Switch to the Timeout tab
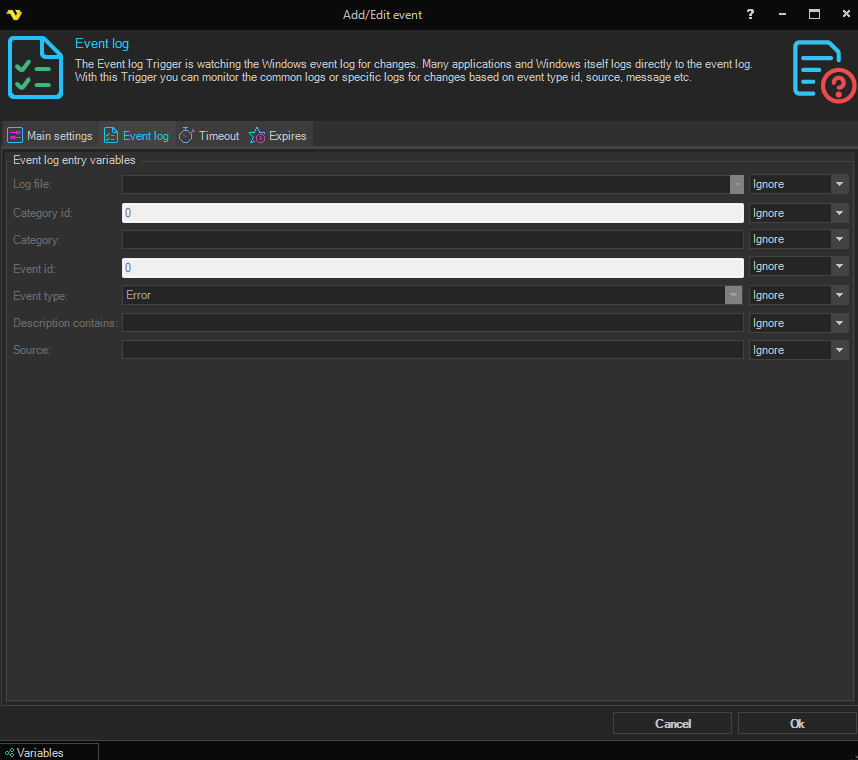858x760 pixels. click(208, 136)
